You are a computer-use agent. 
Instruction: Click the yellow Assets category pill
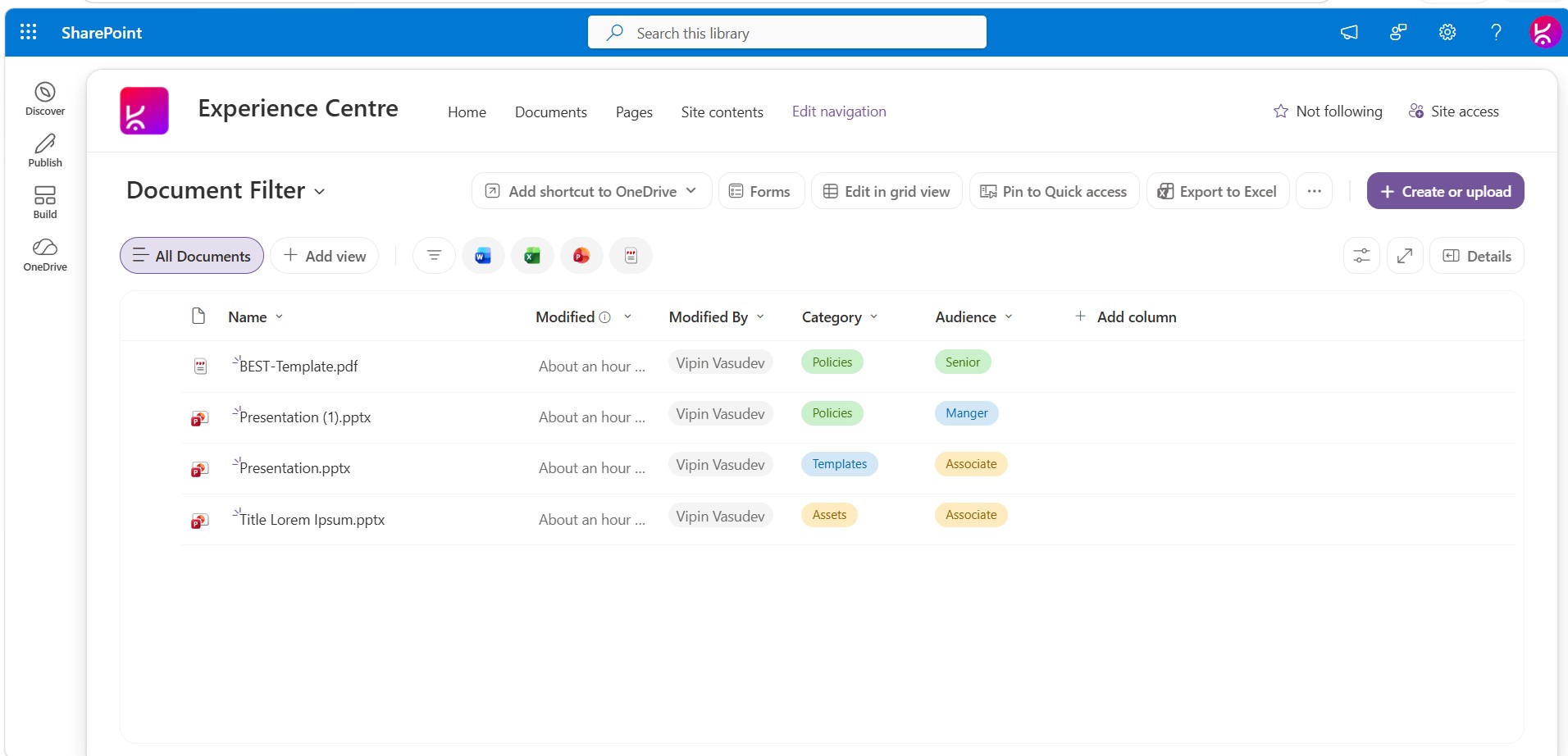(x=829, y=515)
